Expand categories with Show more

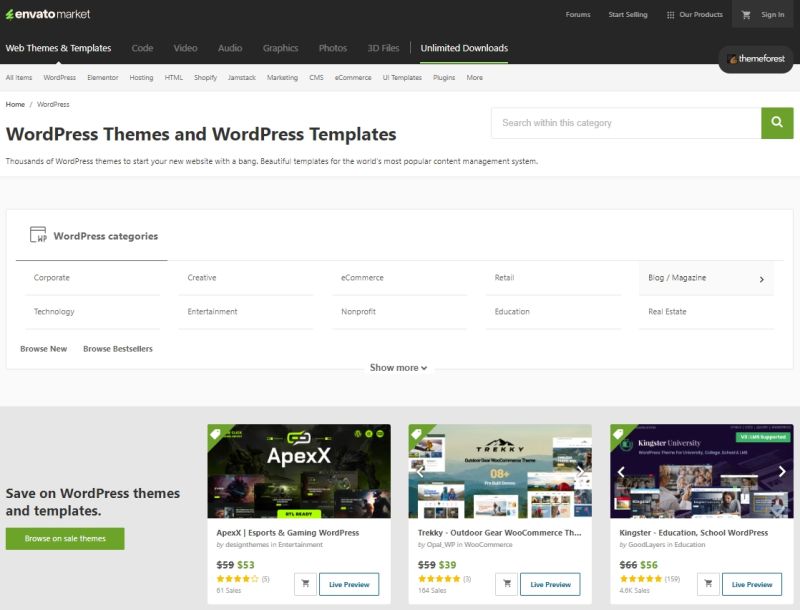(398, 368)
